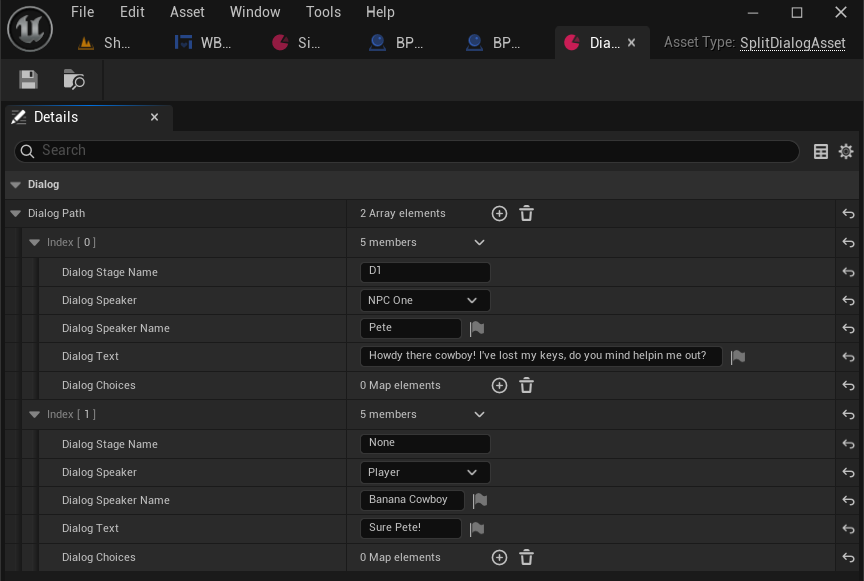
Task: Click the property matrix table icon
Action: coord(821,151)
